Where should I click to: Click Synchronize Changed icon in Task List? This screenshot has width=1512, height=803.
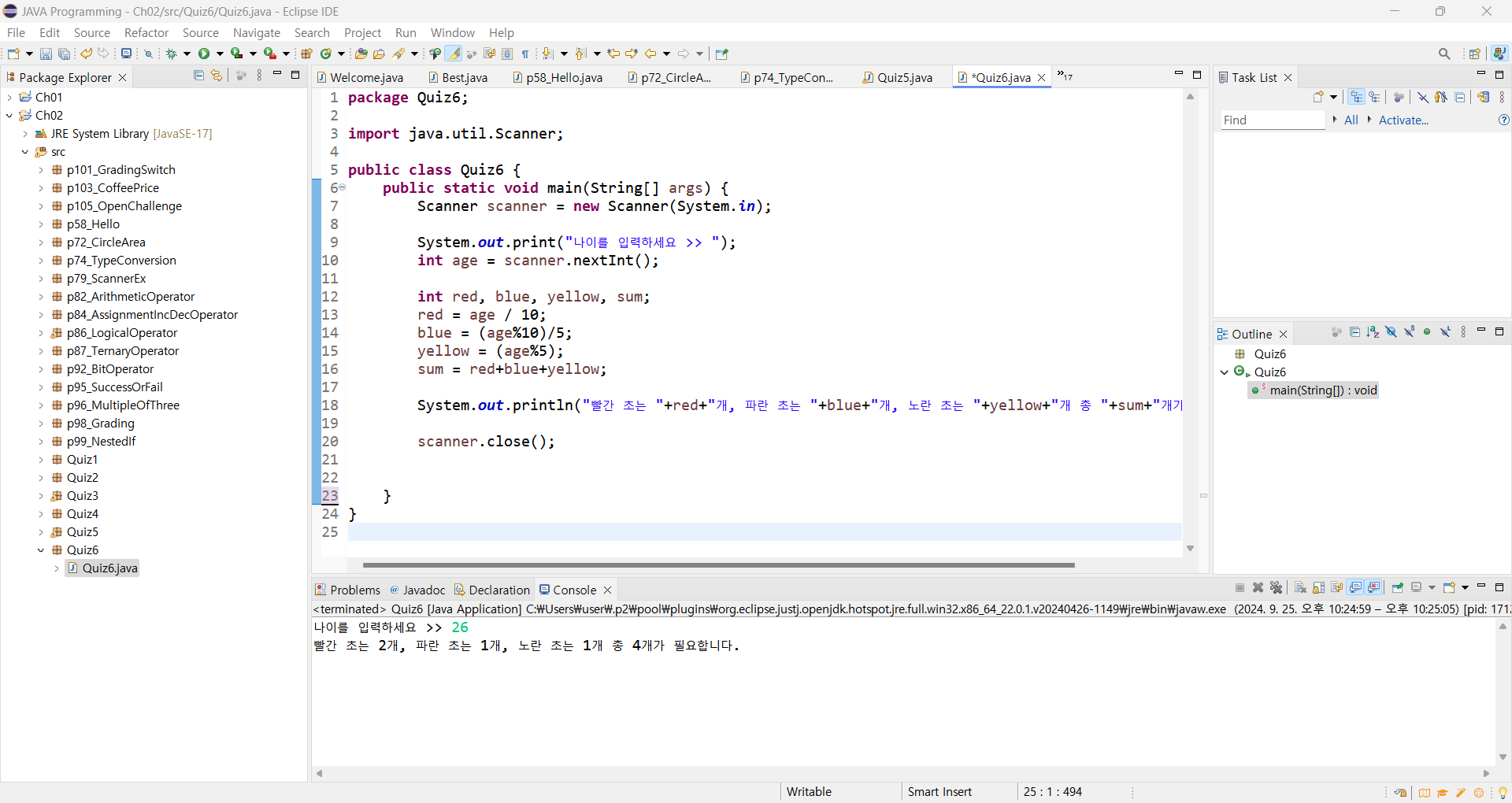pyautogui.click(x=1483, y=97)
